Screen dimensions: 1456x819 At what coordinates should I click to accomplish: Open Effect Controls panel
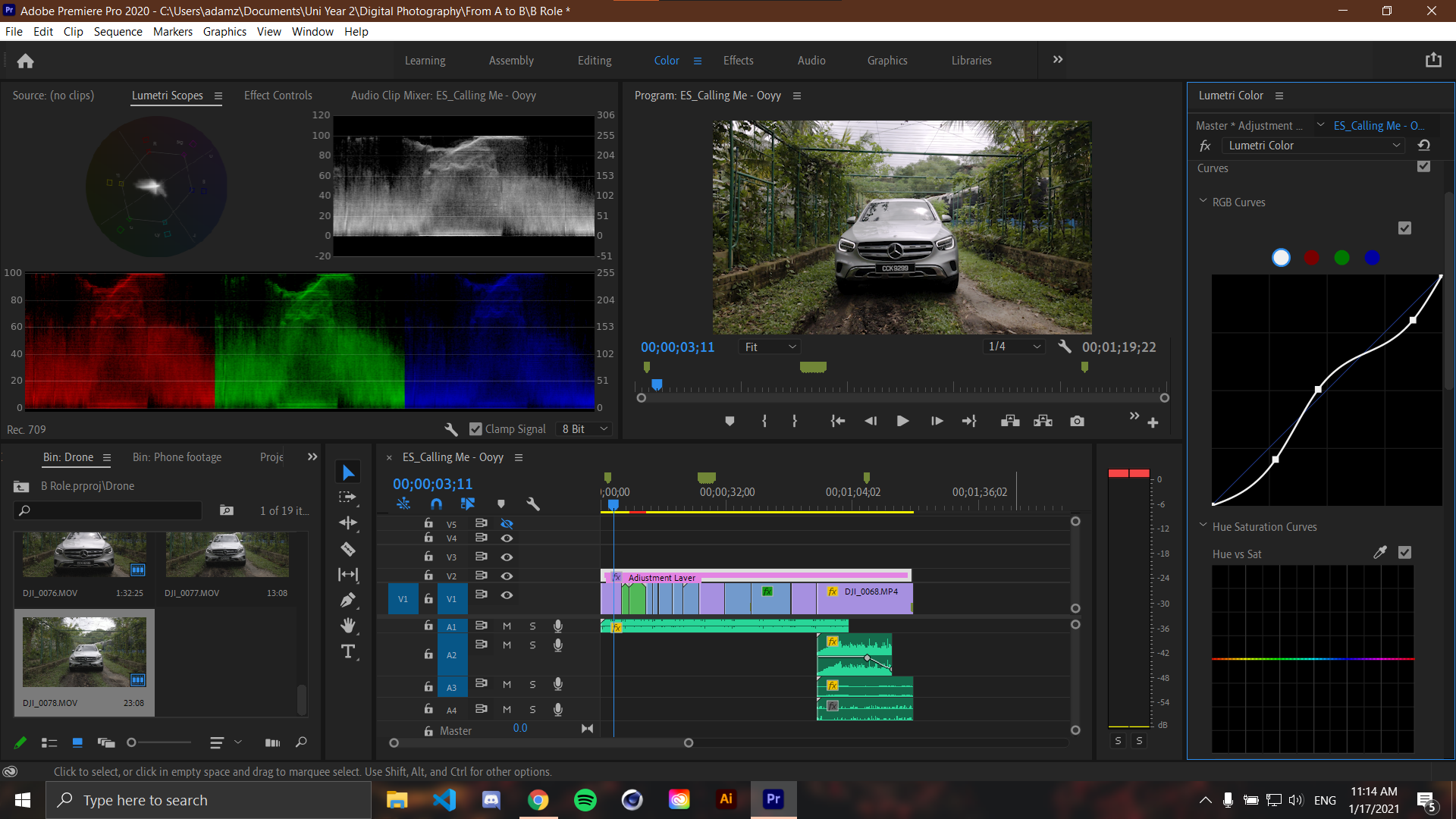(x=278, y=96)
